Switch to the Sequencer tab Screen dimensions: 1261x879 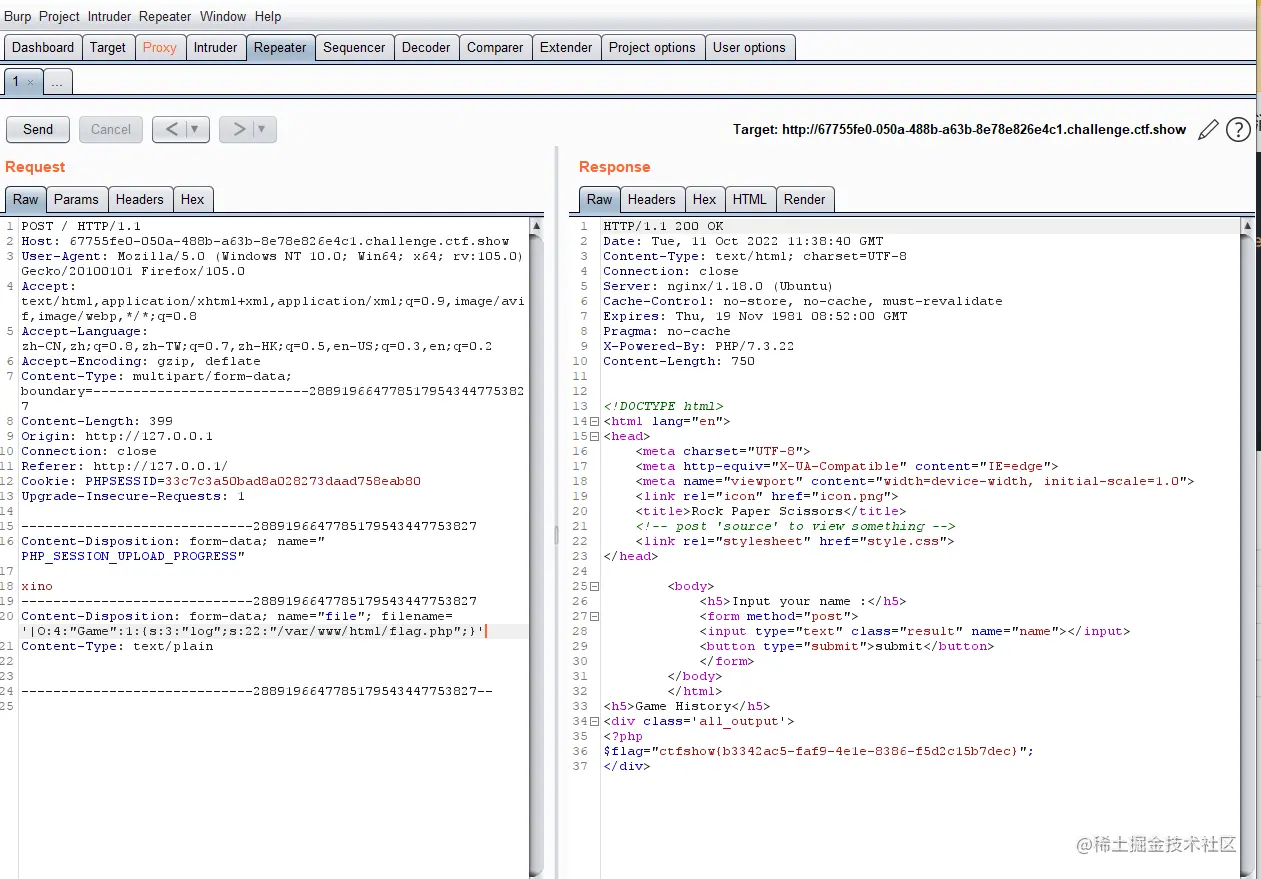point(354,48)
